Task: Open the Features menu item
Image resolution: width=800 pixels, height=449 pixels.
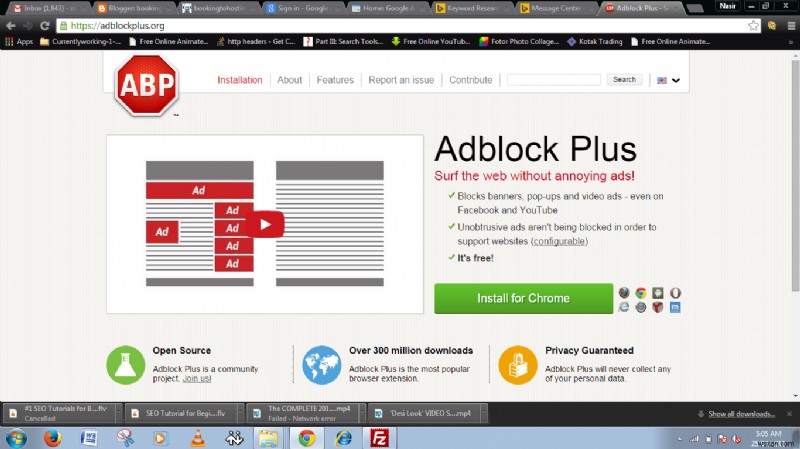Action: pos(335,80)
